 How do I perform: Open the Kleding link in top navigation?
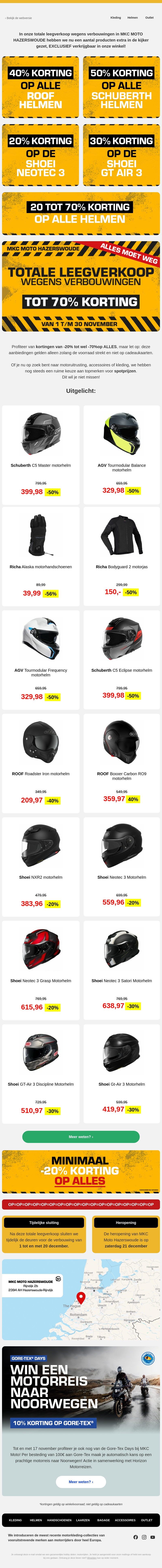click(x=116, y=18)
